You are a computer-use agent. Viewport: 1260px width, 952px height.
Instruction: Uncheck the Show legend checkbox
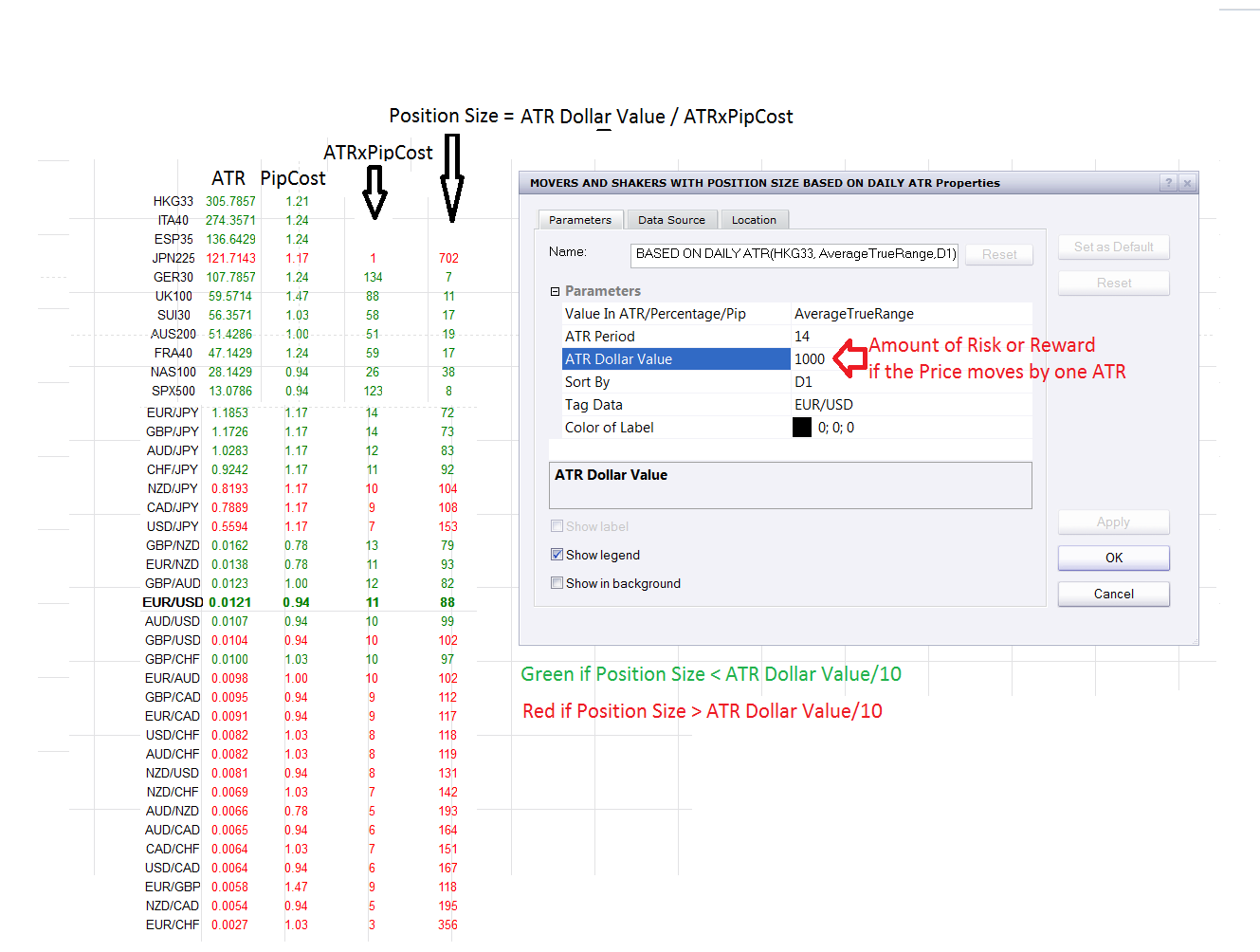[557, 555]
